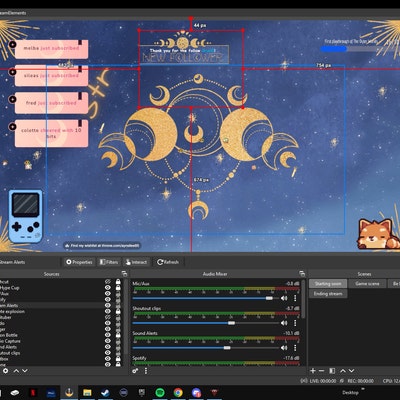Viewport: 400px width, 400px height.
Task: Mute the Shoutout clips speaker icon
Action: [284, 323]
